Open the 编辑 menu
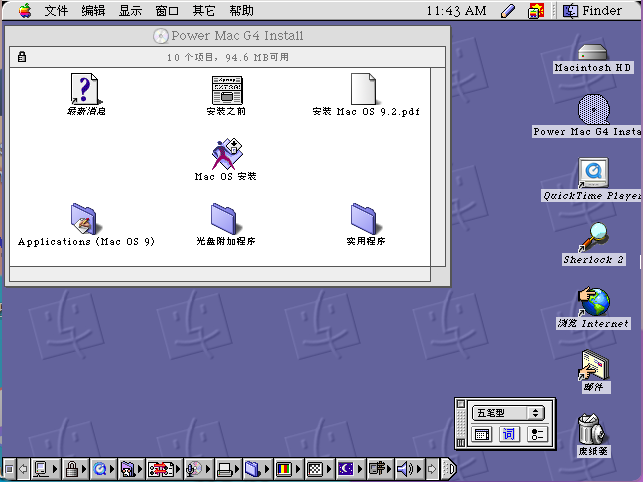This screenshot has width=643, height=482. click(93, 11)
